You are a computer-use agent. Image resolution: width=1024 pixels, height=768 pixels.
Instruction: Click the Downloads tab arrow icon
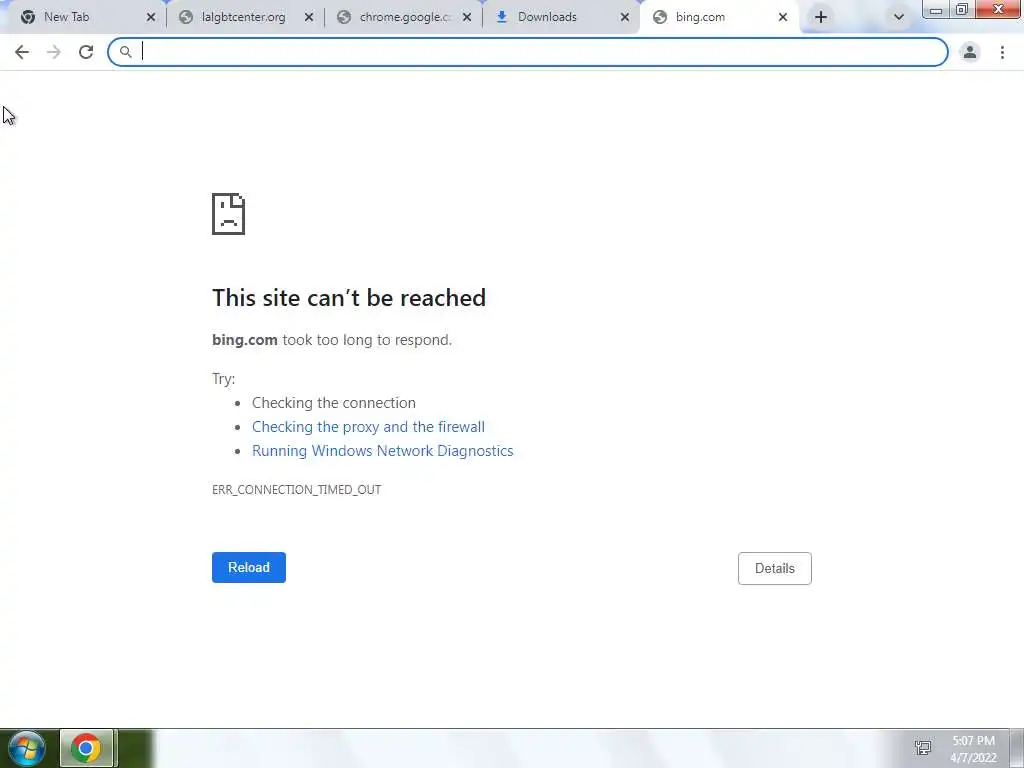point(502,17)
